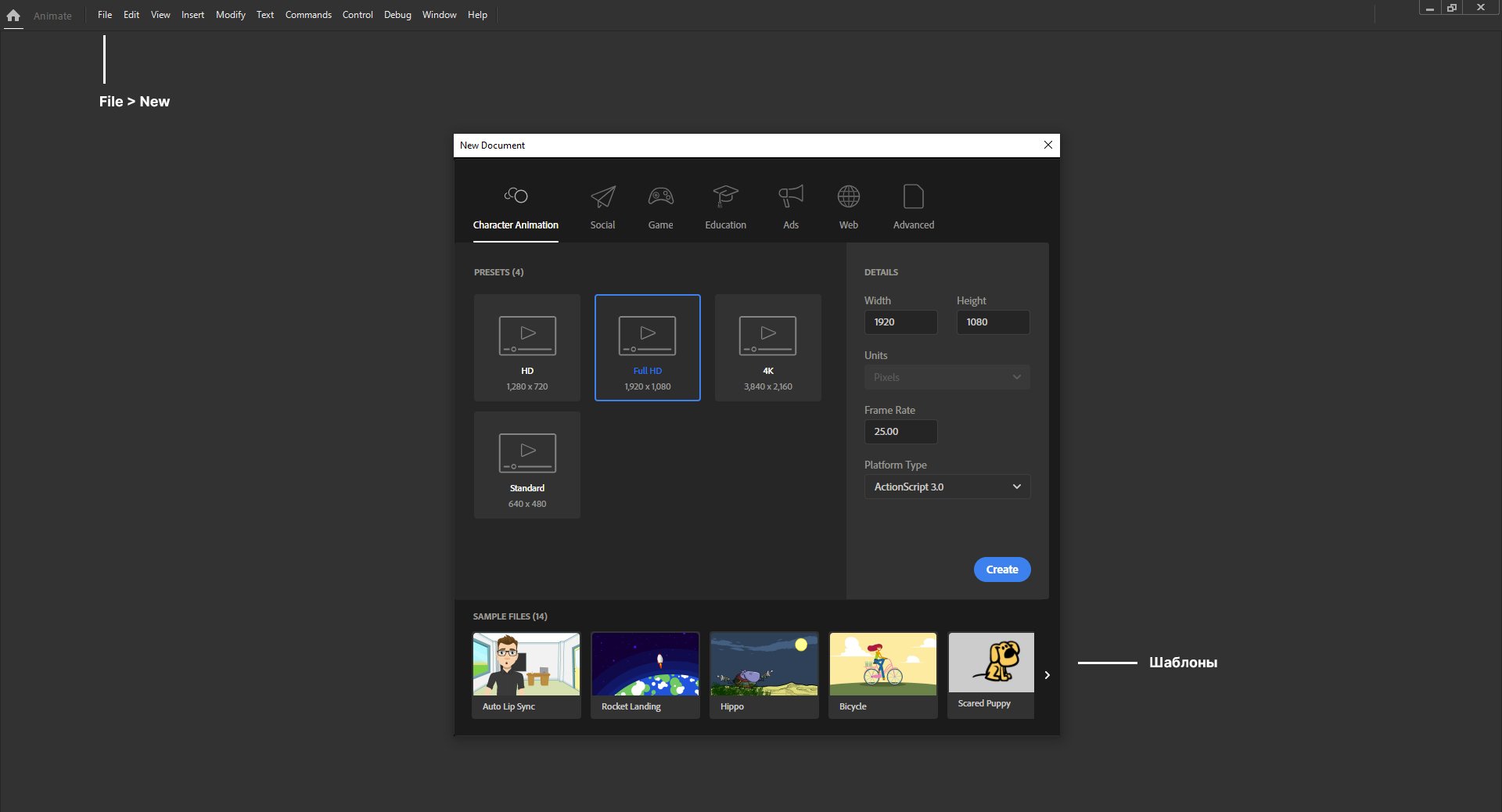Open the Commands menu

tap(308, 15)
